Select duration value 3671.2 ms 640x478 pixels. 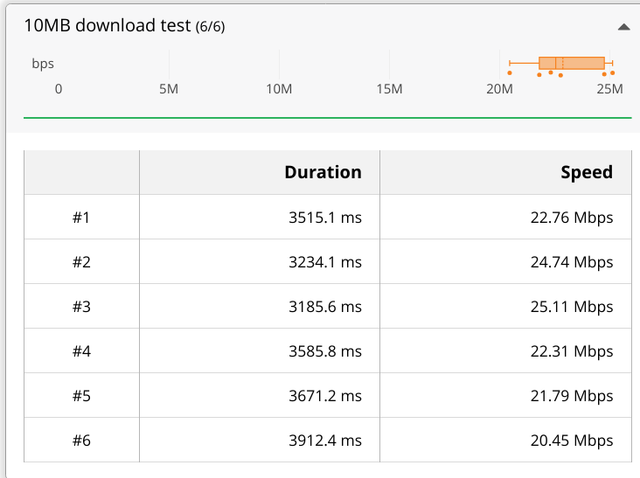click(325, 396)
